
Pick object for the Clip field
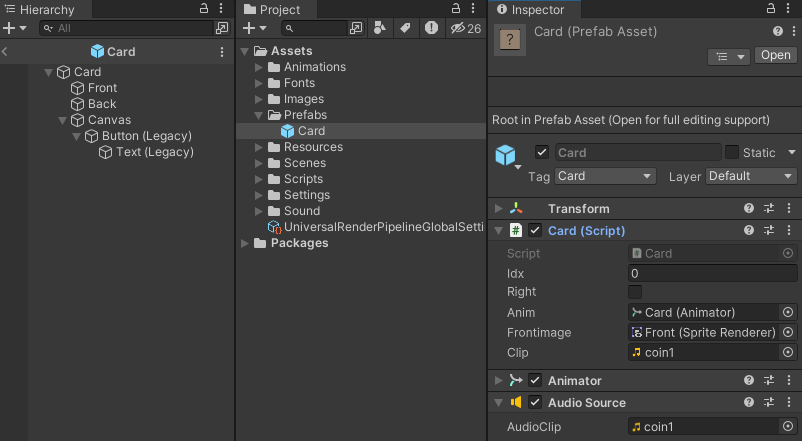(x=788, y=352)
